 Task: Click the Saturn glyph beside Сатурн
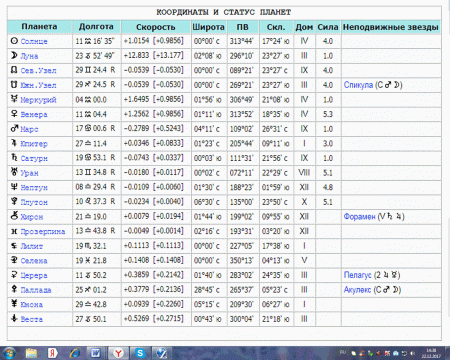tap(14, 158)
